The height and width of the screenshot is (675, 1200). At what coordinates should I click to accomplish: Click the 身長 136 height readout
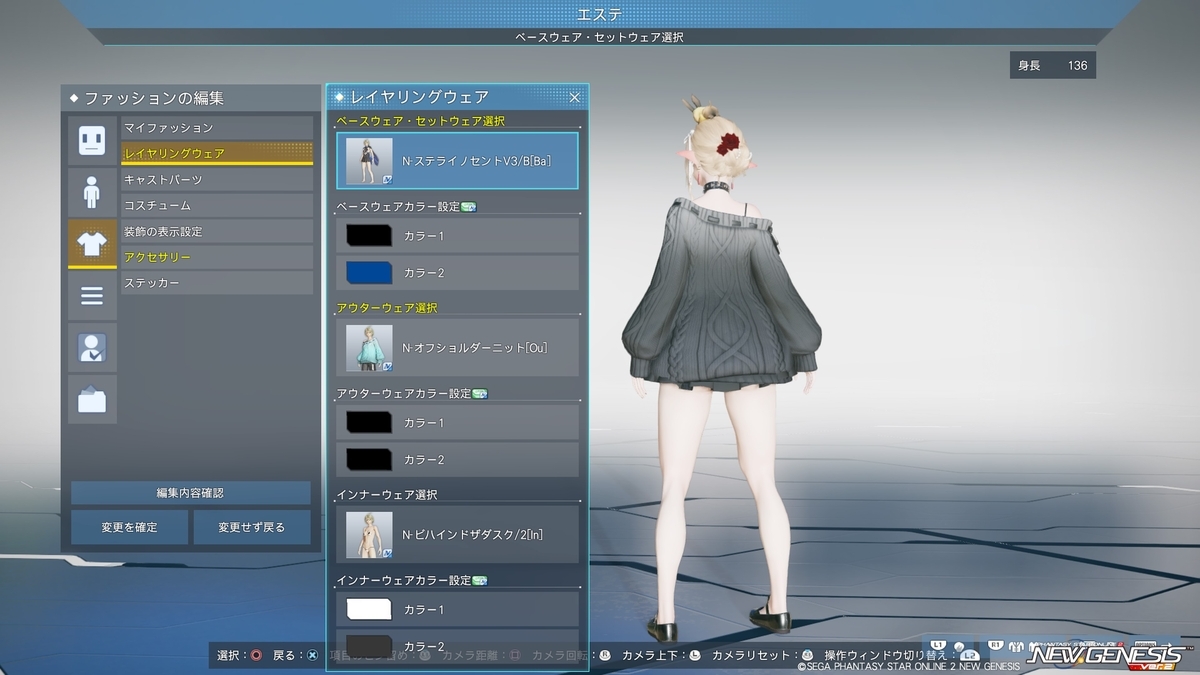[x=1053, y=66]
